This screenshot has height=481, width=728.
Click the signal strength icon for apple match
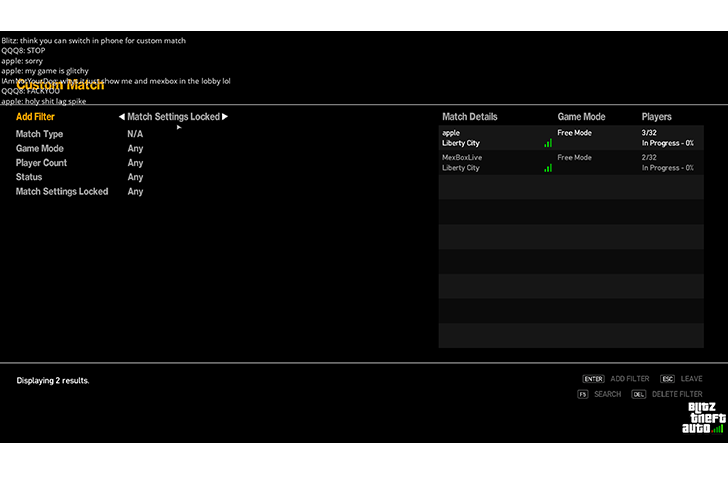tap(548, 143)
